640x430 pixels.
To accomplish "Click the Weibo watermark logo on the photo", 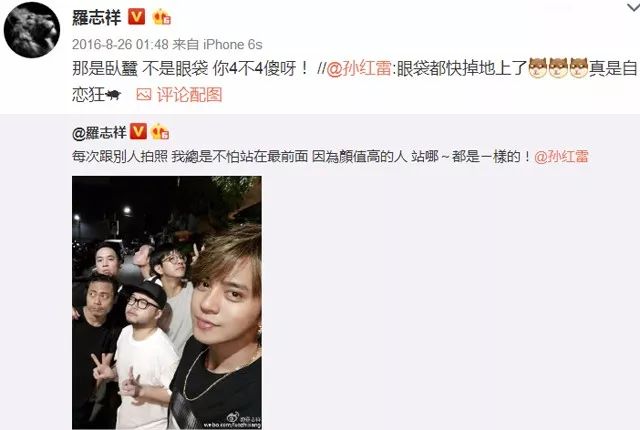I will 233,417.
